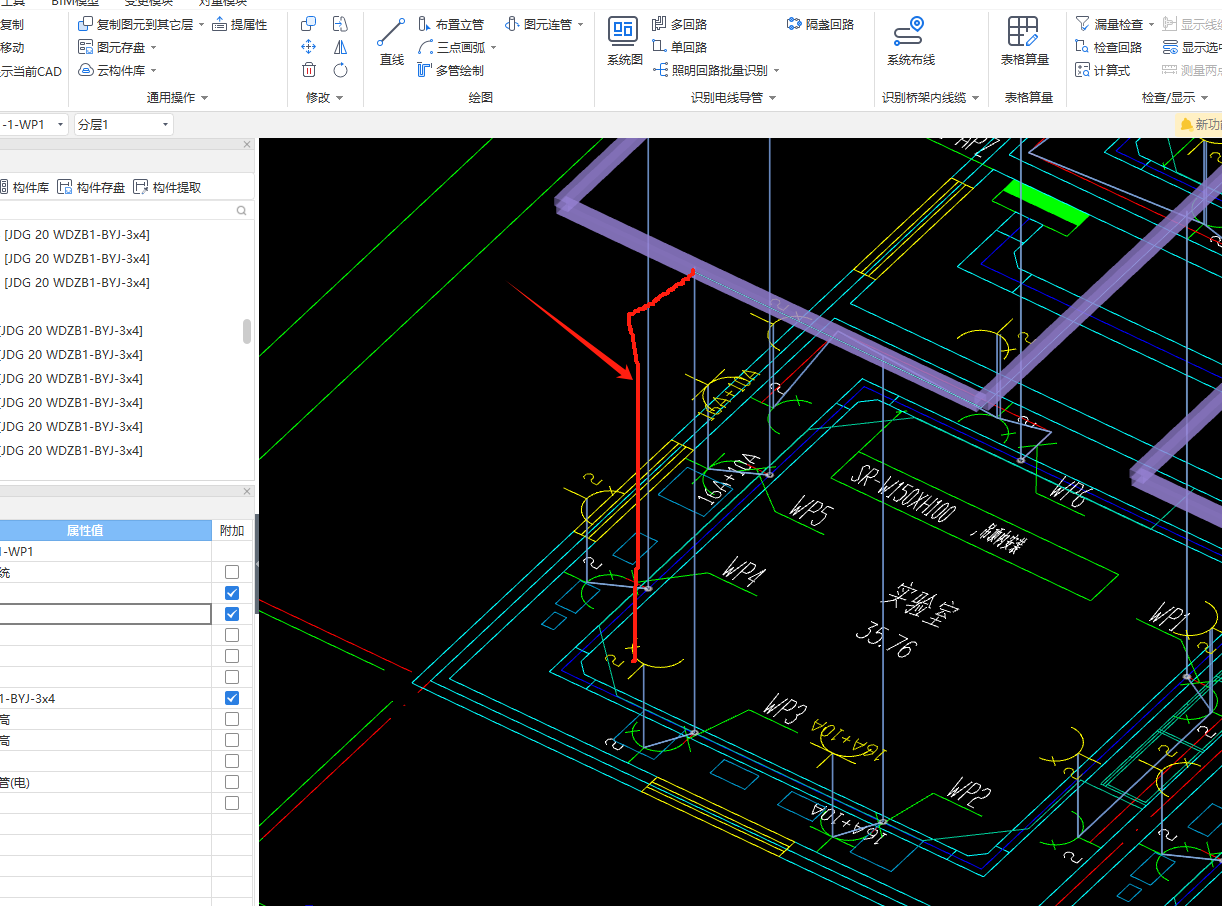Open the 图元连管 dropdown arrow
1222x906 pixels.
[x=580, y=24]
